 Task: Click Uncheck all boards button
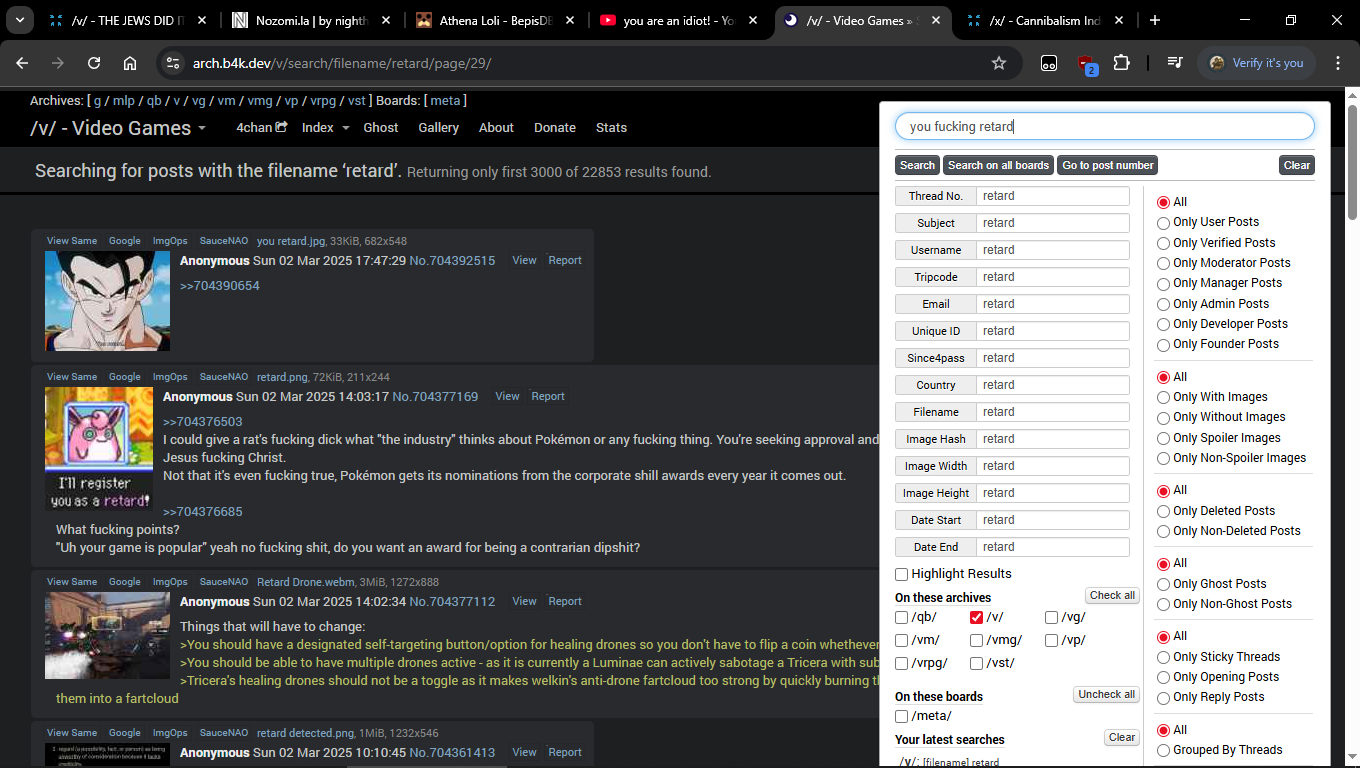pyautogui.click(x=1107, y=694)
